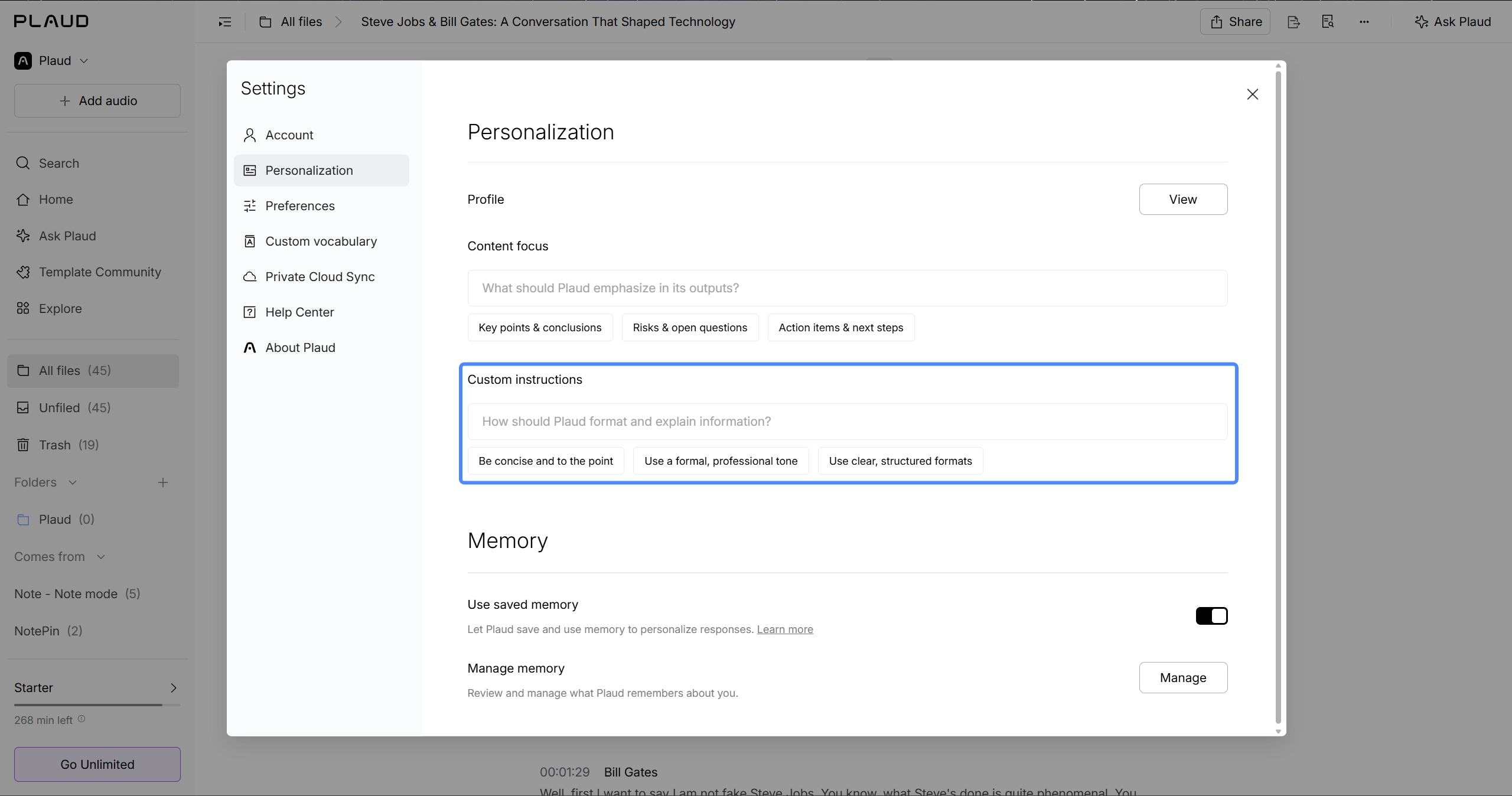Viewport: 1512px width, 796px height.
Task: Select the Action items & next steps chip
Action: point(841,328)
